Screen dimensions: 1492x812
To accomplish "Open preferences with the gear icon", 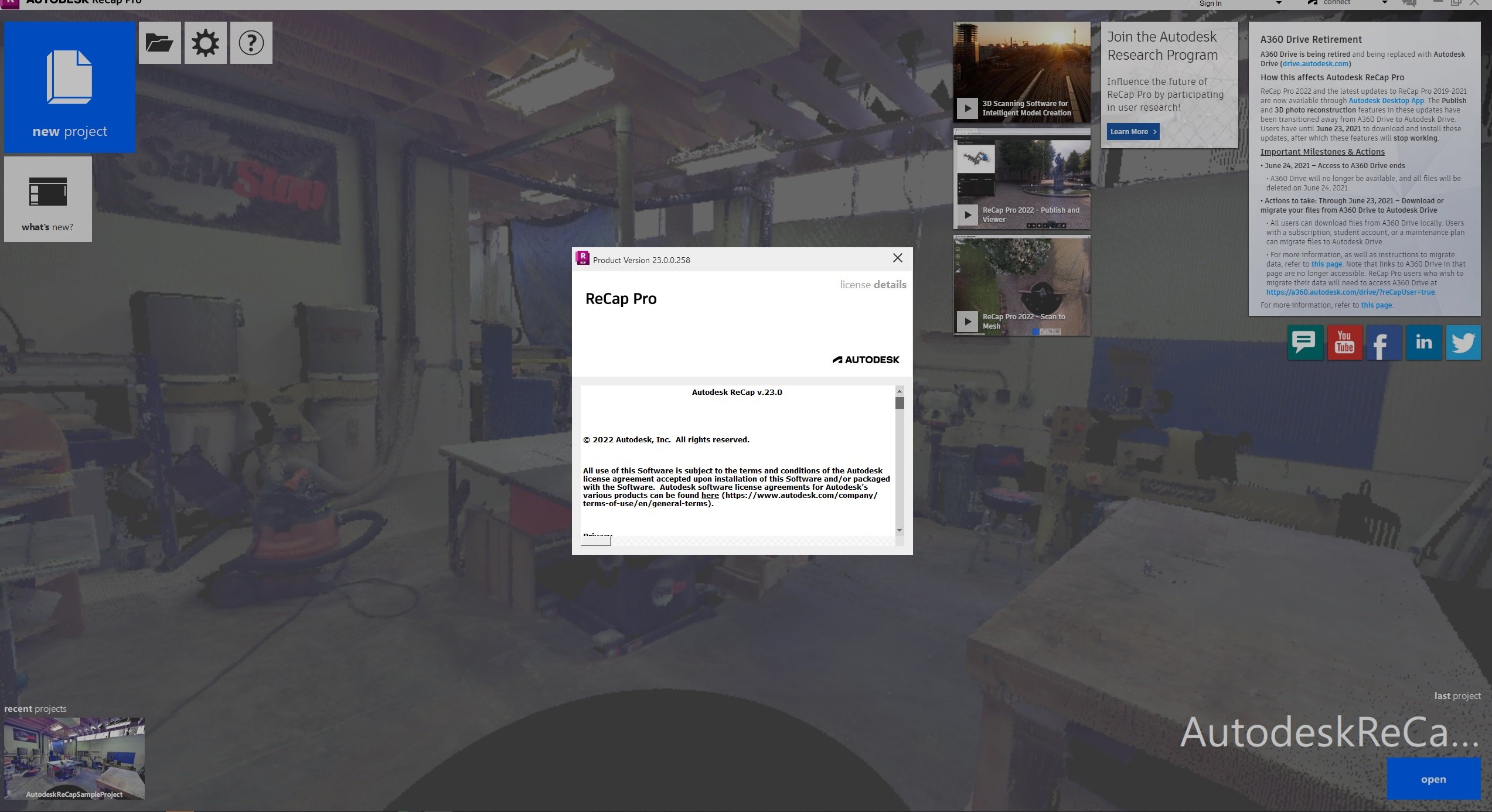I will (205, 43).
